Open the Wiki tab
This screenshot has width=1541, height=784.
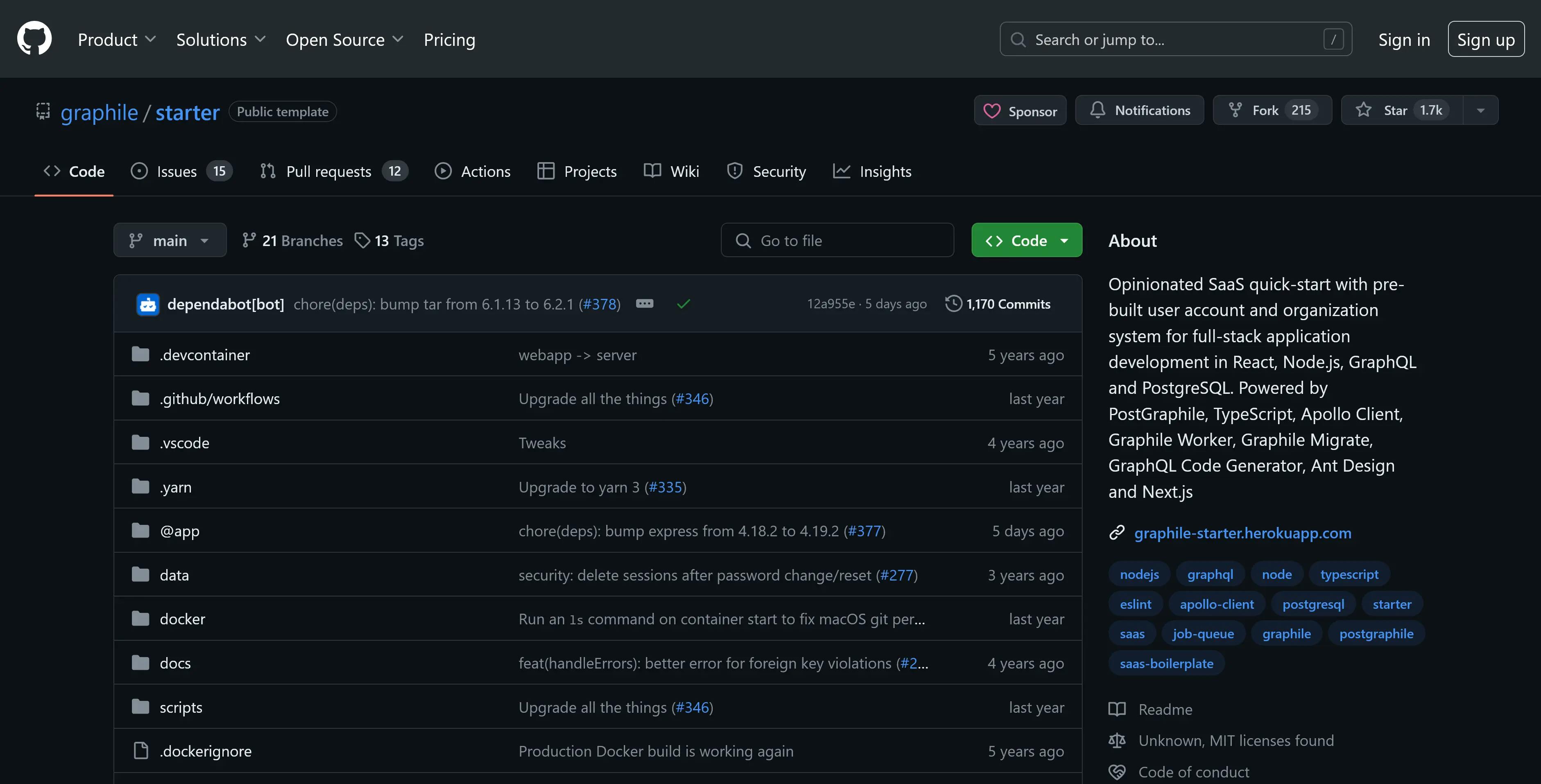(671, 172)
